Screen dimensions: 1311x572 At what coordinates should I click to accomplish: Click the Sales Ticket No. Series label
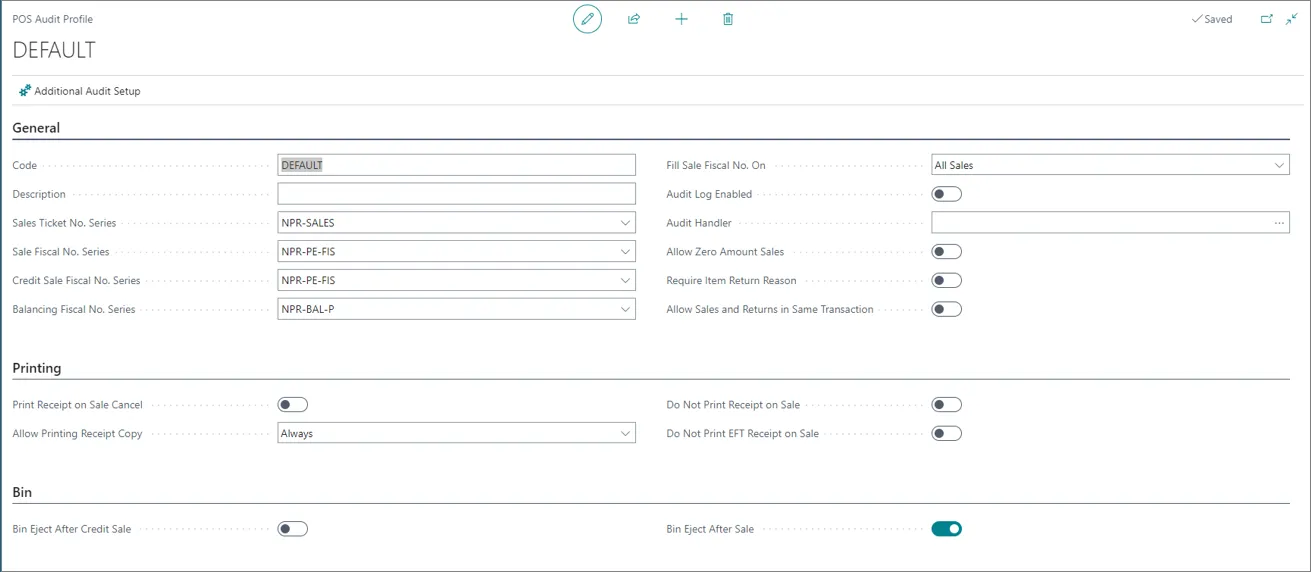coord(64,223)
